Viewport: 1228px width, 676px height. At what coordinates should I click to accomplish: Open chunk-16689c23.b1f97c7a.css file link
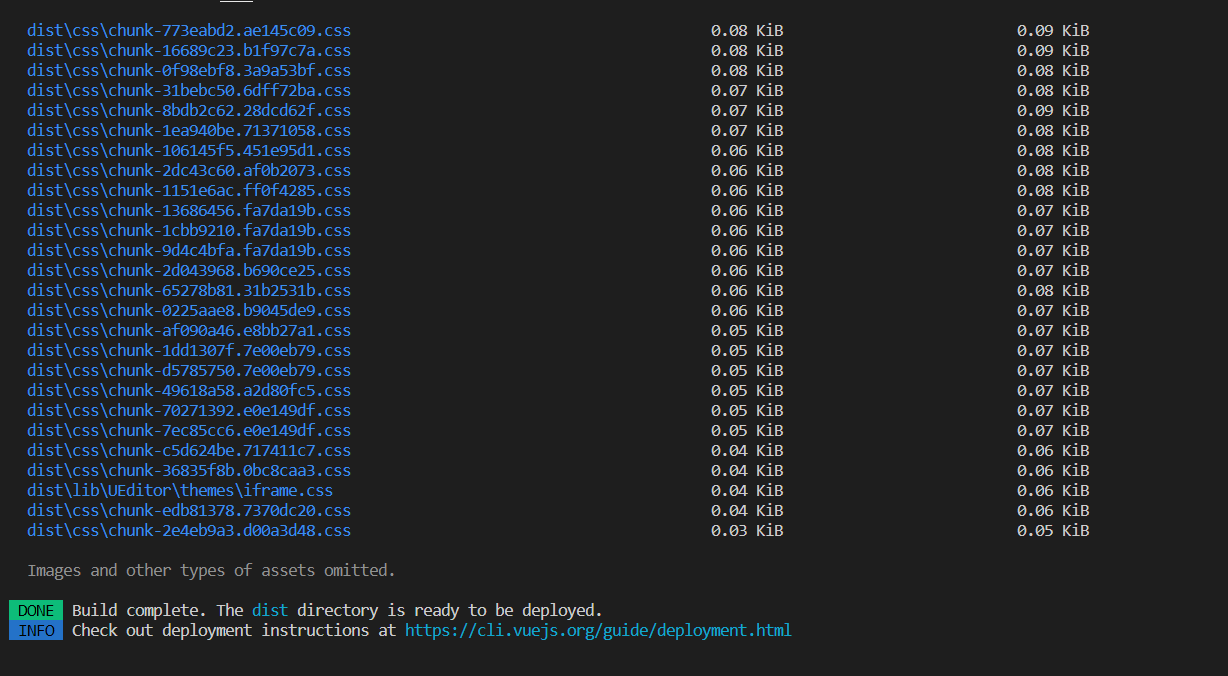coord(189,51)
